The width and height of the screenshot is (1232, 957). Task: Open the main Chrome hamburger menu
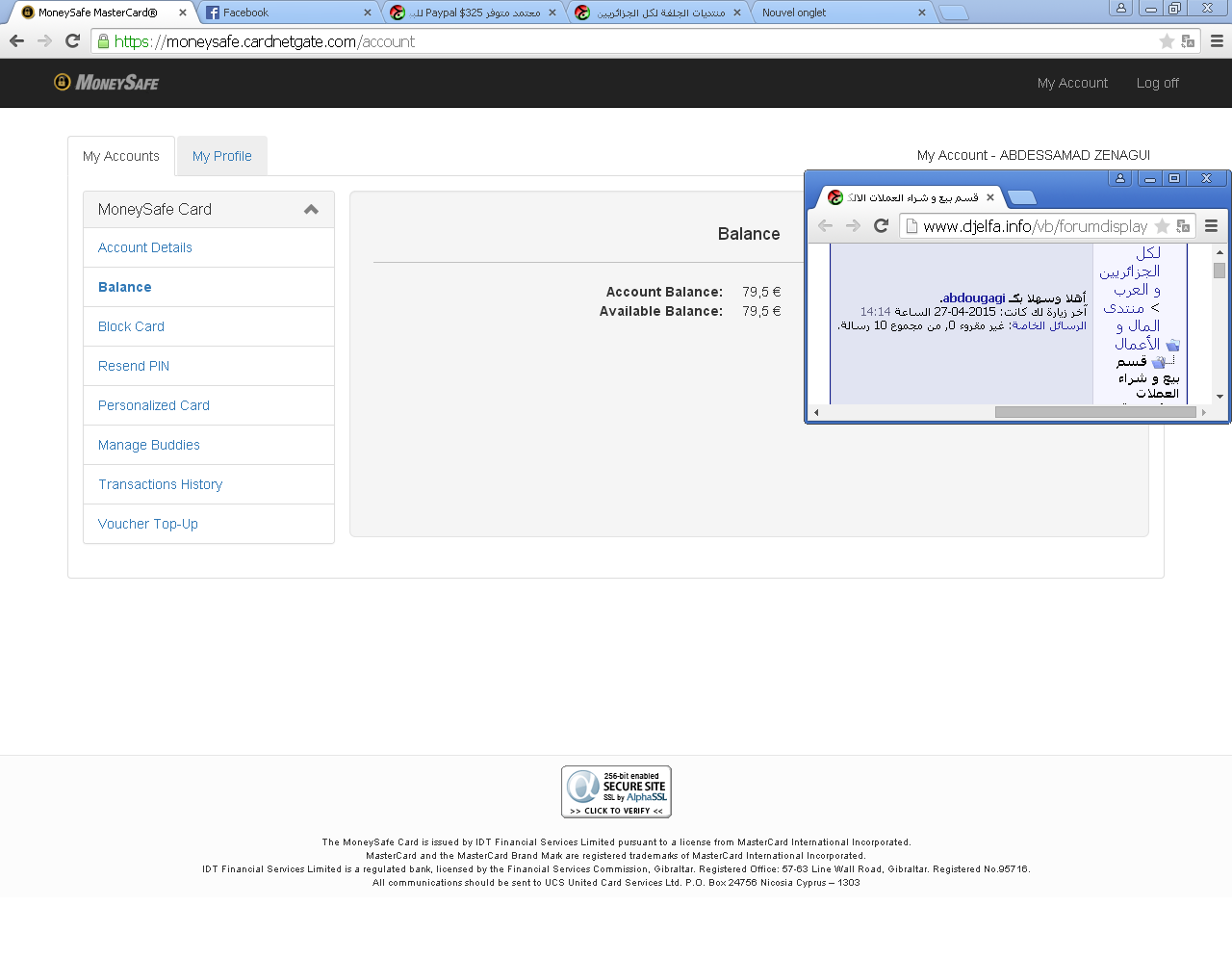click(x=1217, y=41)
